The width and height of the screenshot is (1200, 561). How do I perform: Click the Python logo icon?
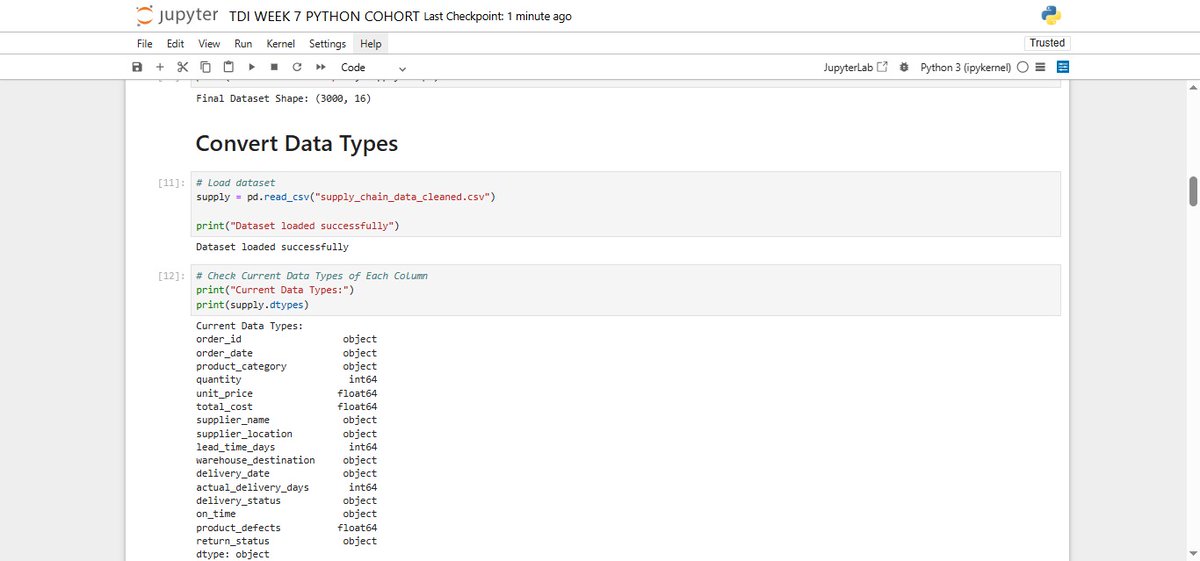pos(1050,15)
